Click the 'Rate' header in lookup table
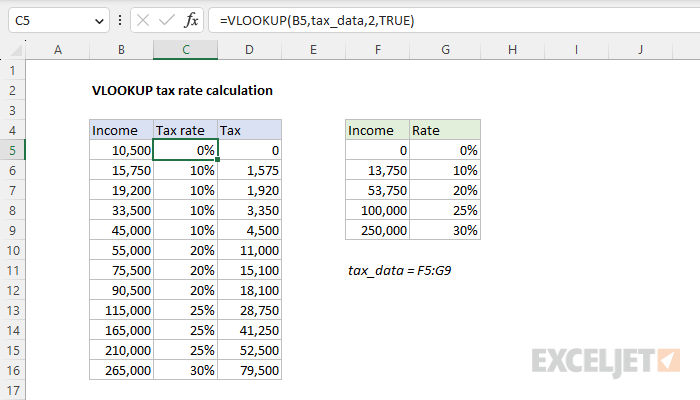700x400 pixels. 445,130
